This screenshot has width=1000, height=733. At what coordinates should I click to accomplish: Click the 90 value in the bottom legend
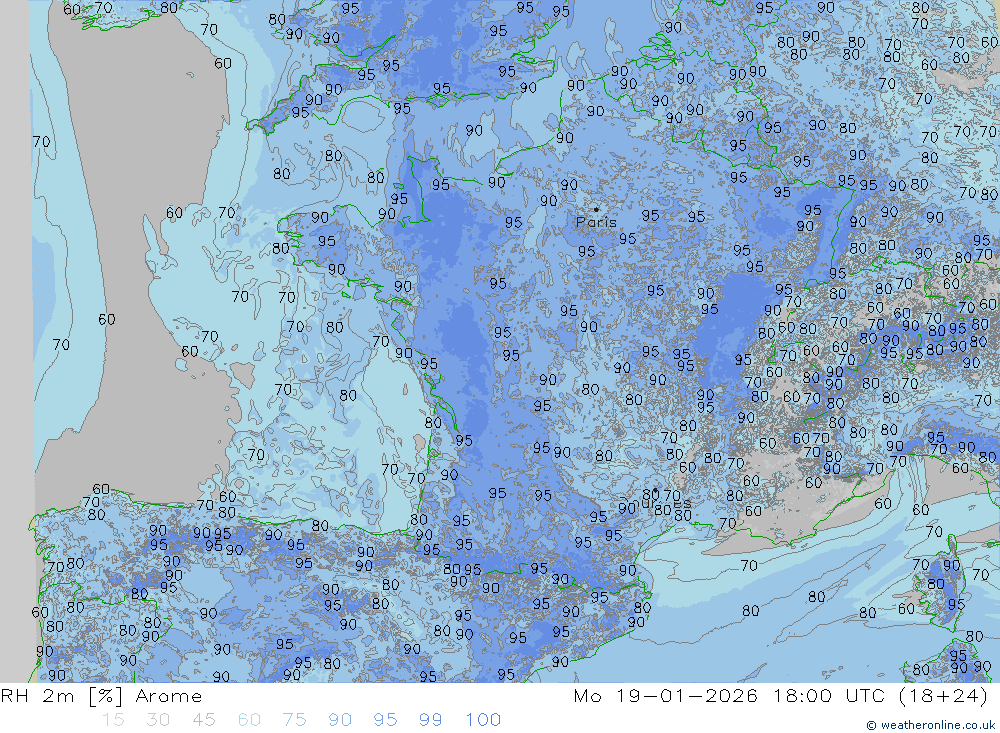click(x=340, y=720)
